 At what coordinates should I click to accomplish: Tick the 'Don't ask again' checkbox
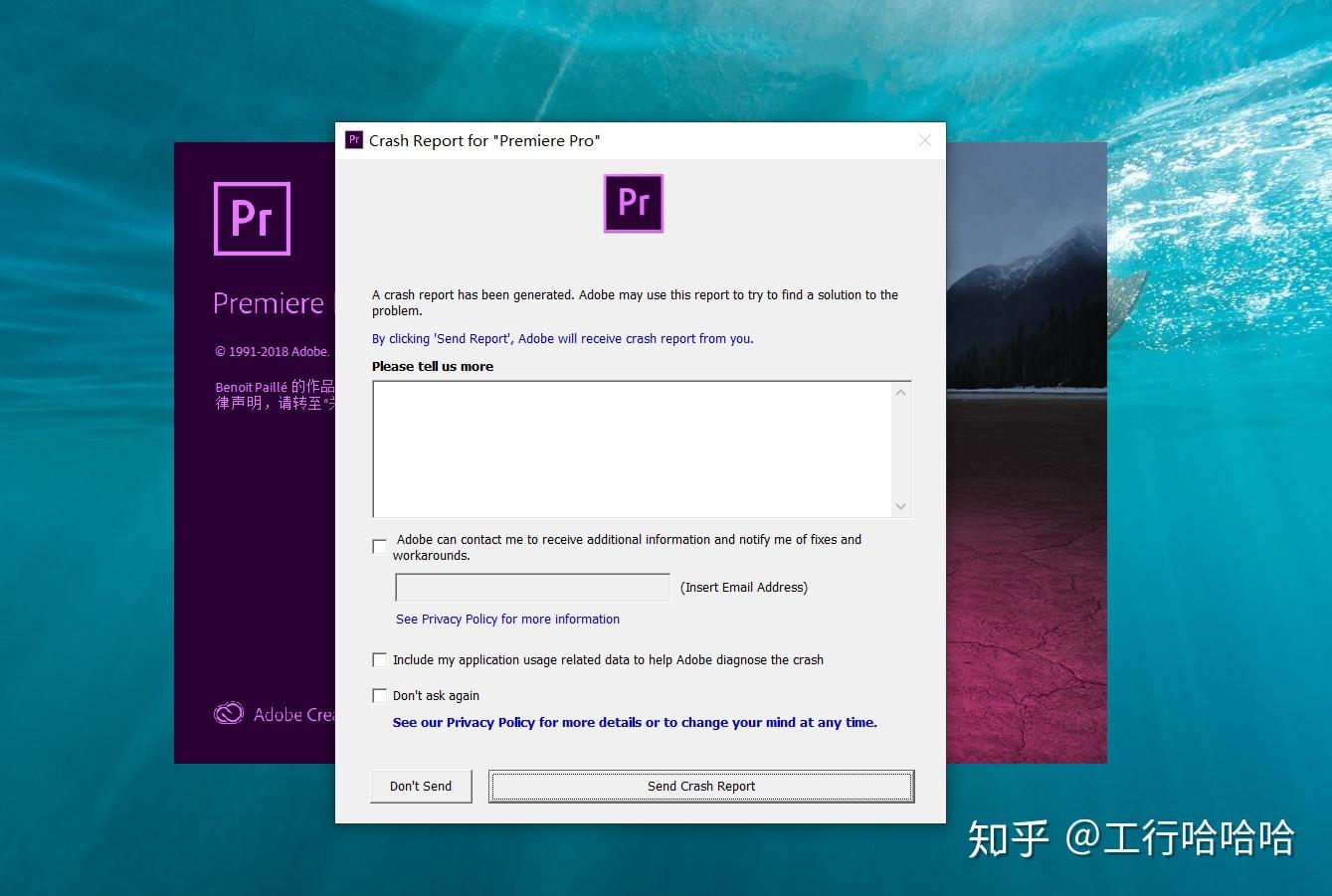click(379, 695)
